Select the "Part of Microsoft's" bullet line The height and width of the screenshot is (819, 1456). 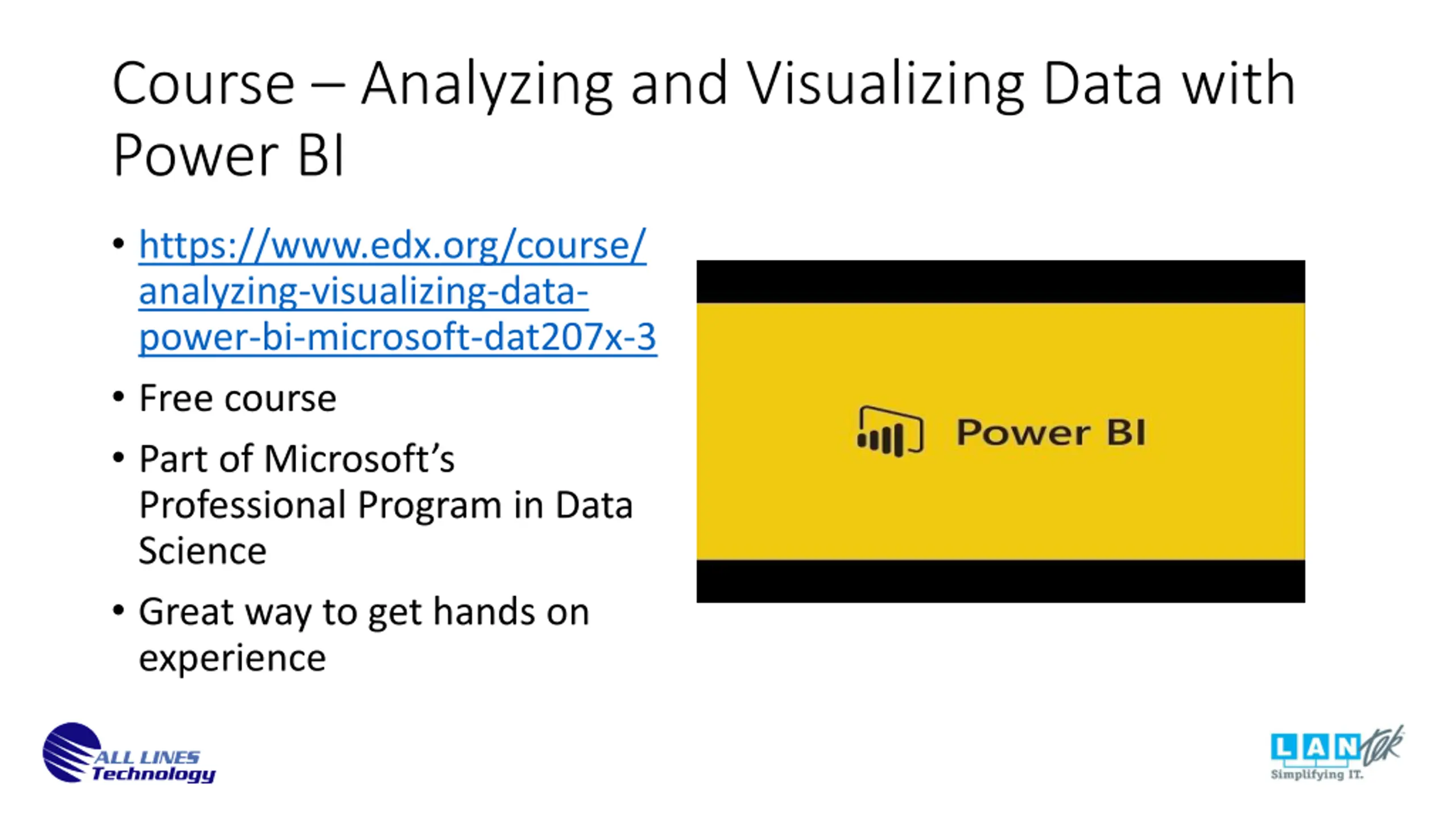click(297, 459)
